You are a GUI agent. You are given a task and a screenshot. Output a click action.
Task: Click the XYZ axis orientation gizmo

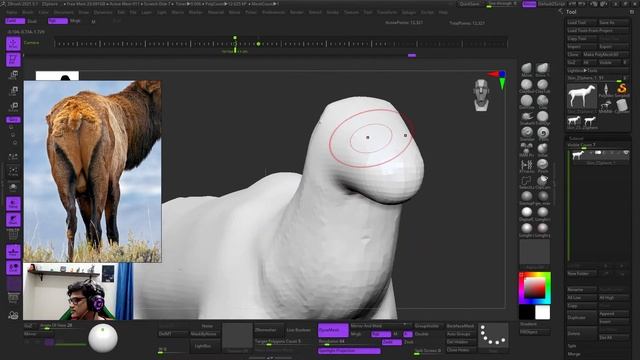click(x=499, y=79)
